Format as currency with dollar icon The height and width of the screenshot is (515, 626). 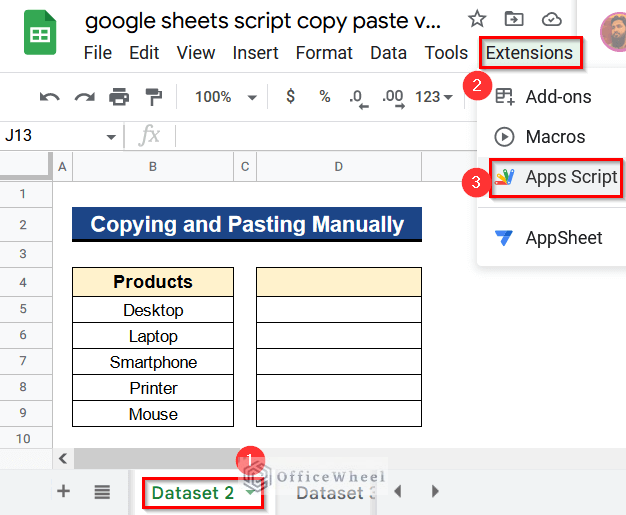tap(290, 97)
